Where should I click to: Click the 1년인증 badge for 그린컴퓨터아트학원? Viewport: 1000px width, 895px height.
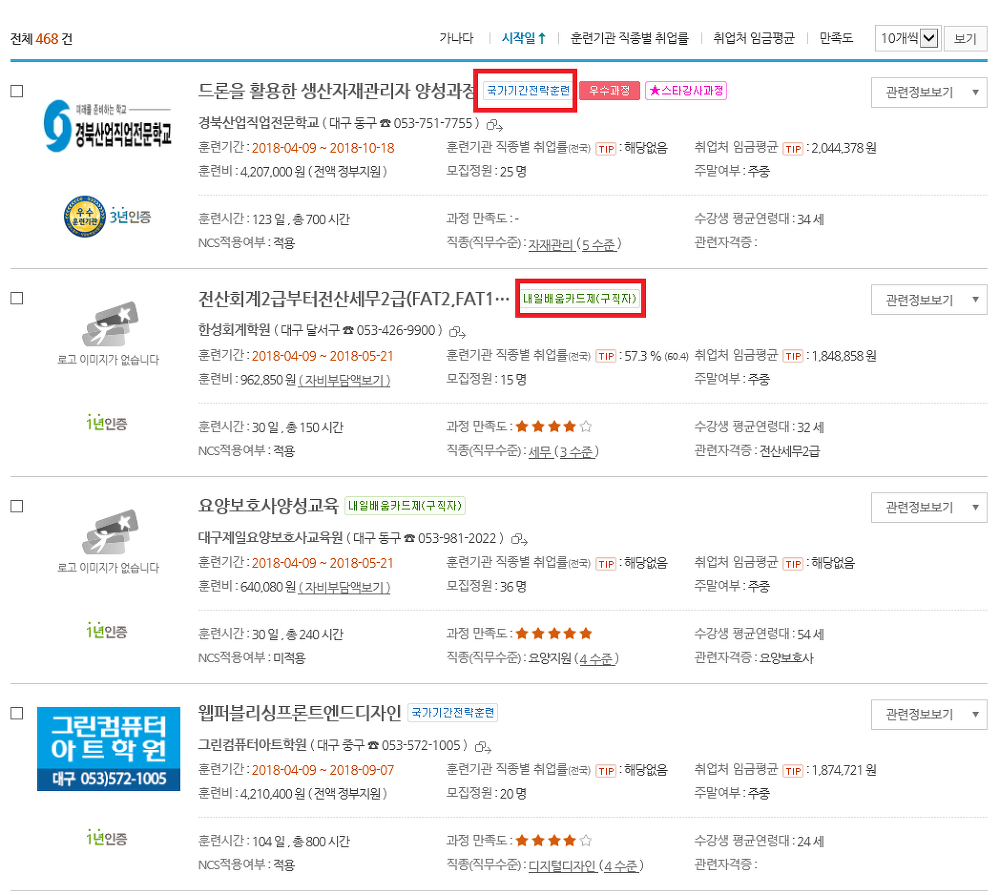pyautogui.click(x=107, y=838)
